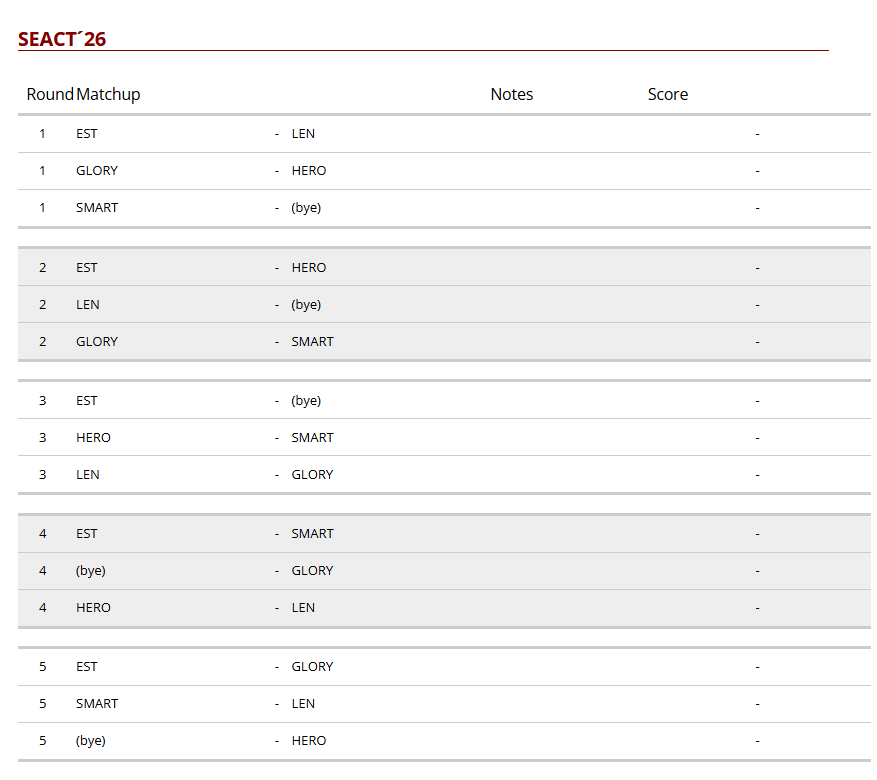Image resolution: width=877 pixels, height=780 pixels.
Task: Click GLORY in round 5 EST matchup
Action: [x=312, y=667]
